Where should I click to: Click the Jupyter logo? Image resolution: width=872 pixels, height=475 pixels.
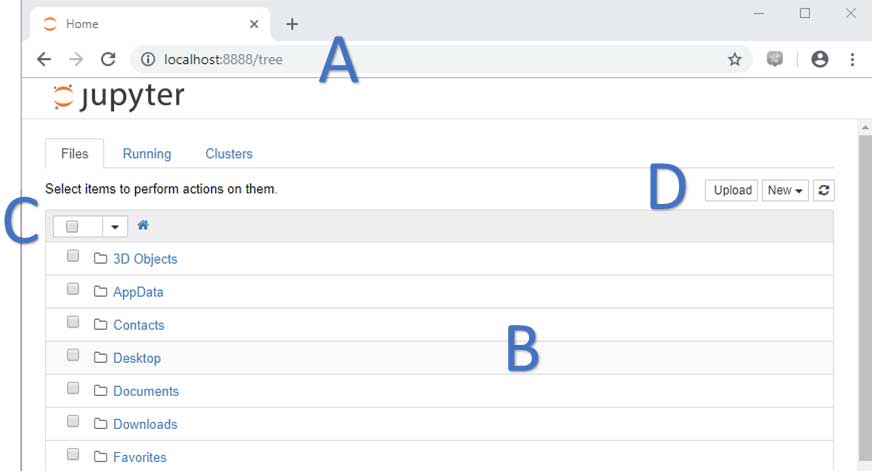pyautogui.click(x=118, y=97)
